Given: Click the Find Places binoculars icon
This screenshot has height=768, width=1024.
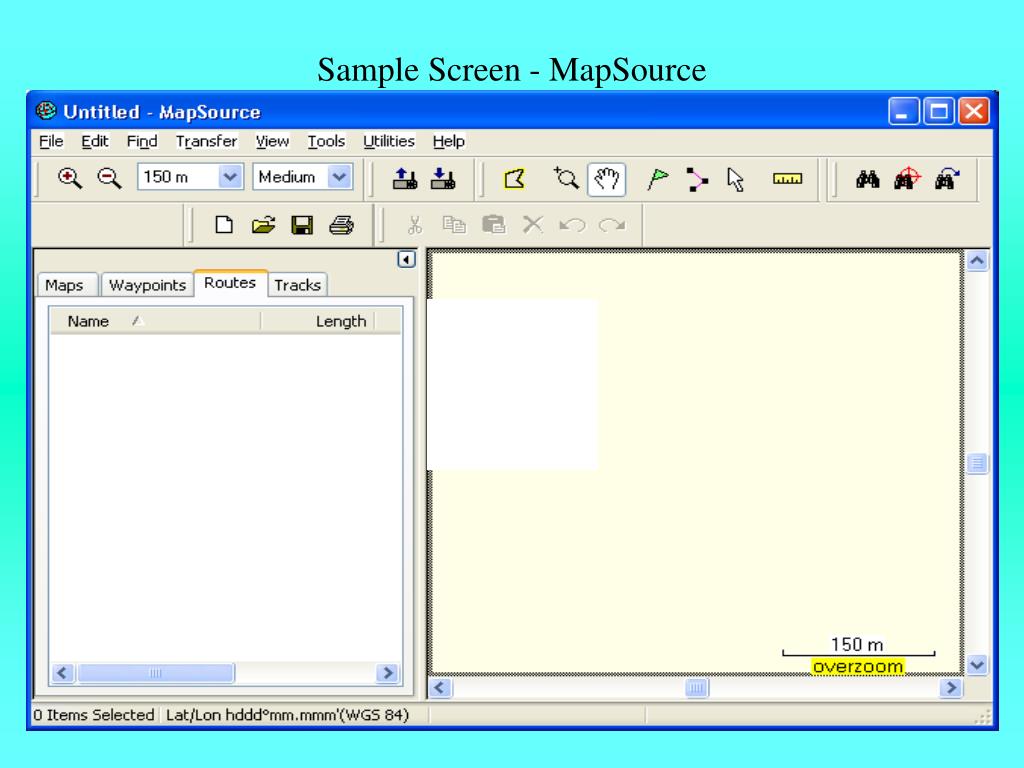Looking at the screenshot, I should pos(867,179).
